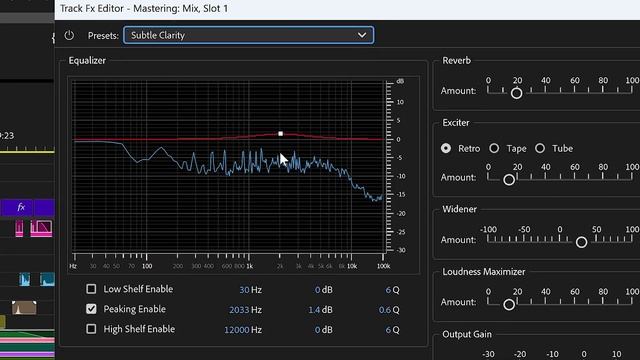Click the Peaking frequency value 2033 Hz
640x360 pixels.
(x=239, y=310)
